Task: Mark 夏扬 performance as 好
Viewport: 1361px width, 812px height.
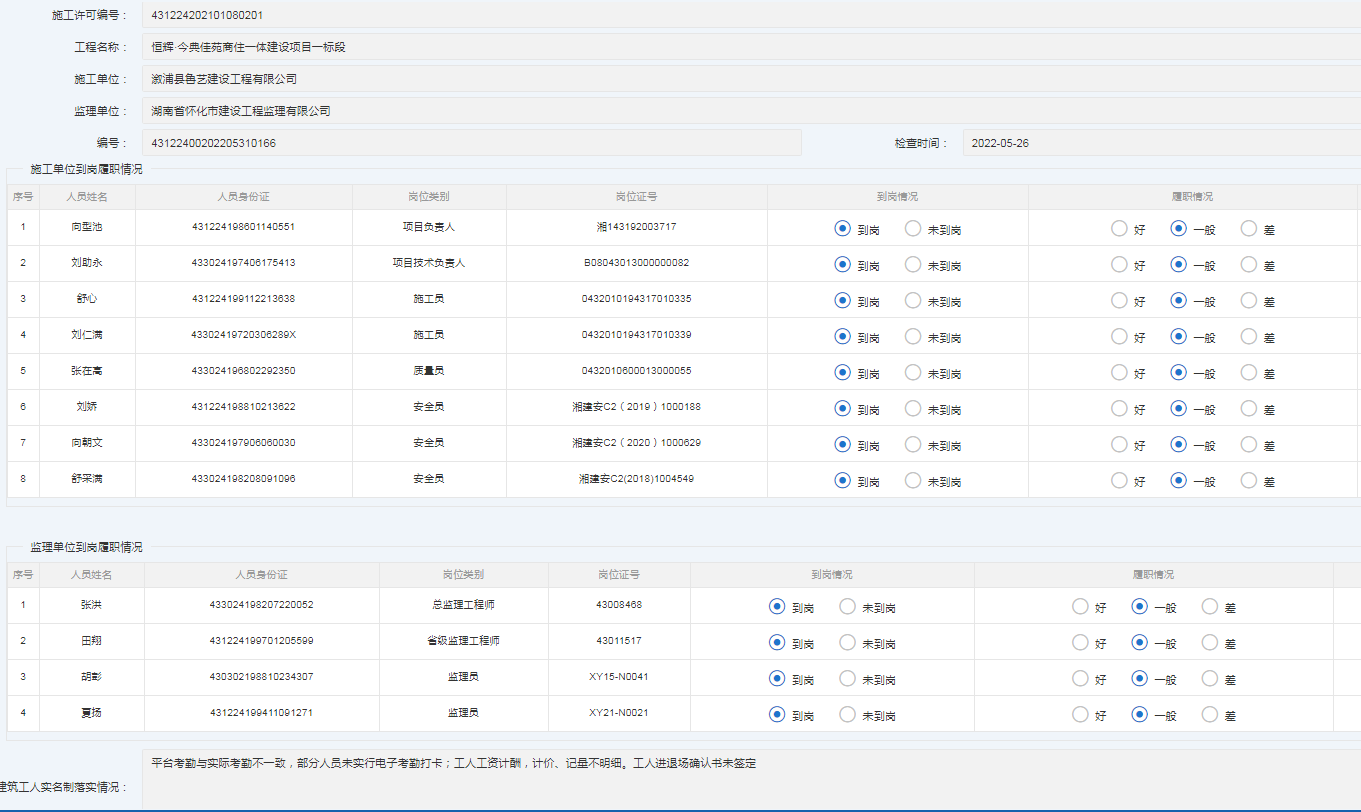Action: (1080, 714)
